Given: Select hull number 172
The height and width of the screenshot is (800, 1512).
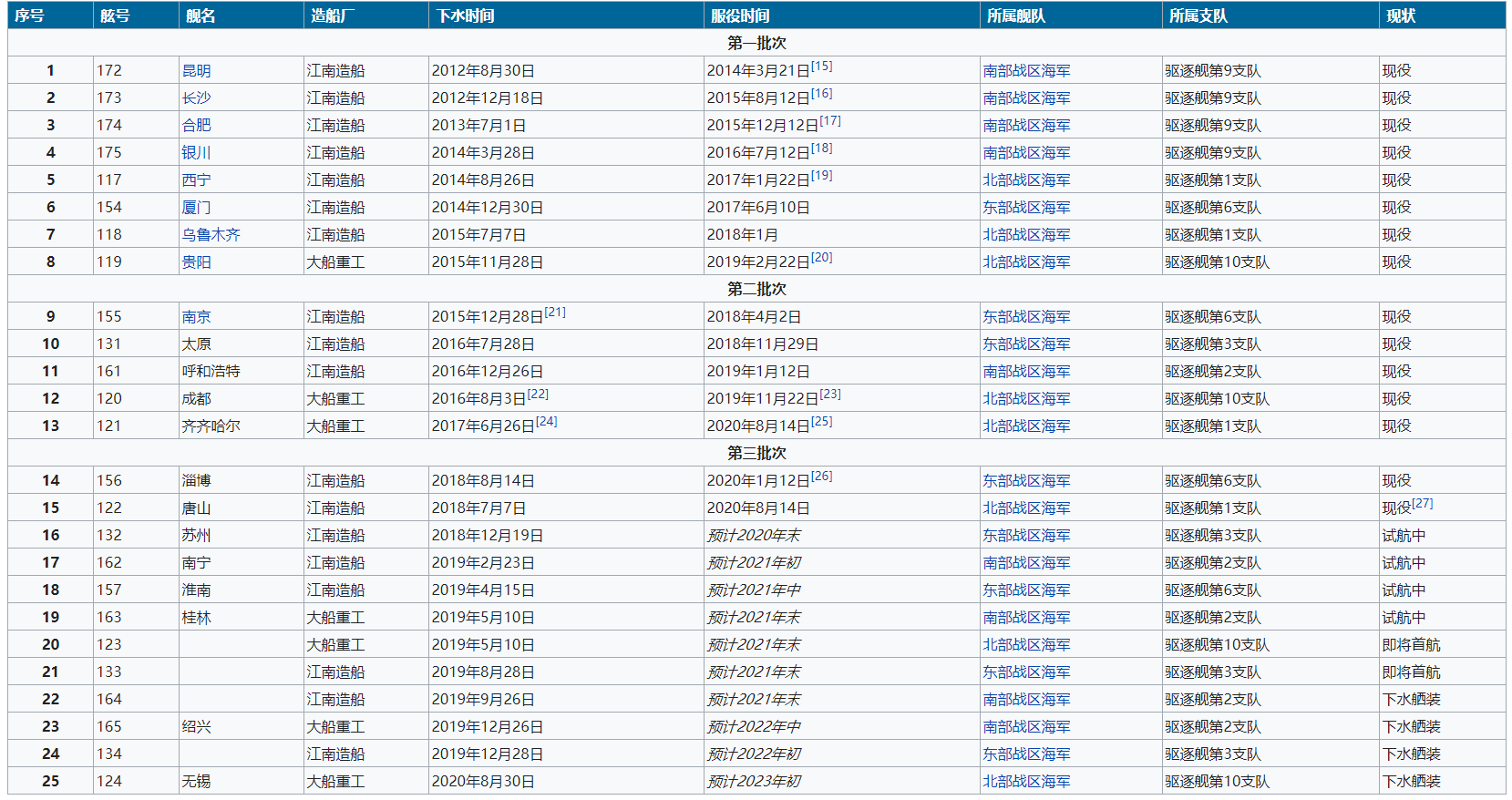Looking at the screenshot, I should pyautogui.click(x=109, y=71).
